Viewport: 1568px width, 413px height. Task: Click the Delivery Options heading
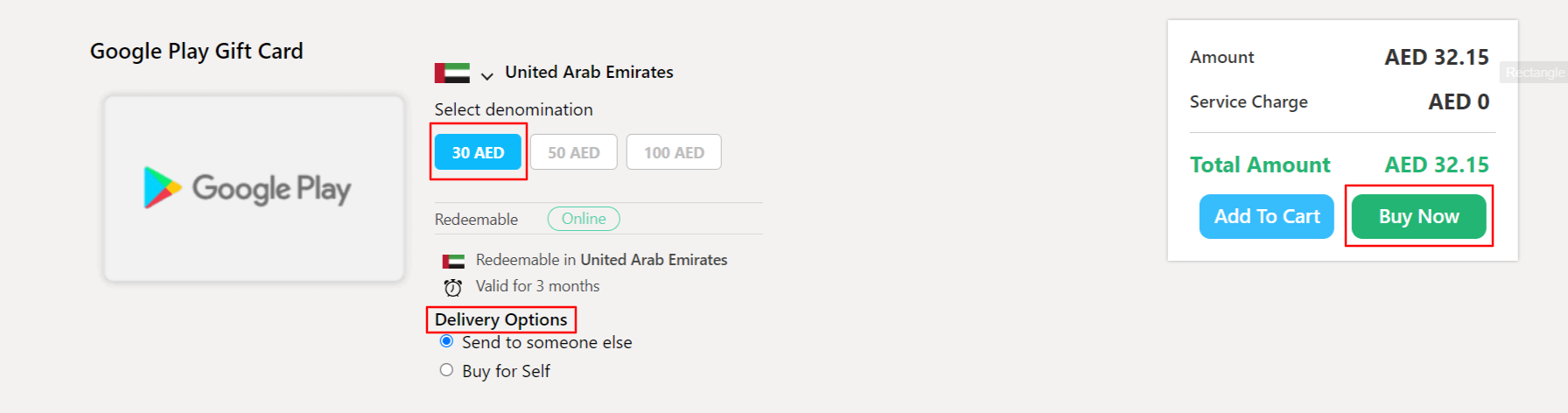click(x=501, y=319)
